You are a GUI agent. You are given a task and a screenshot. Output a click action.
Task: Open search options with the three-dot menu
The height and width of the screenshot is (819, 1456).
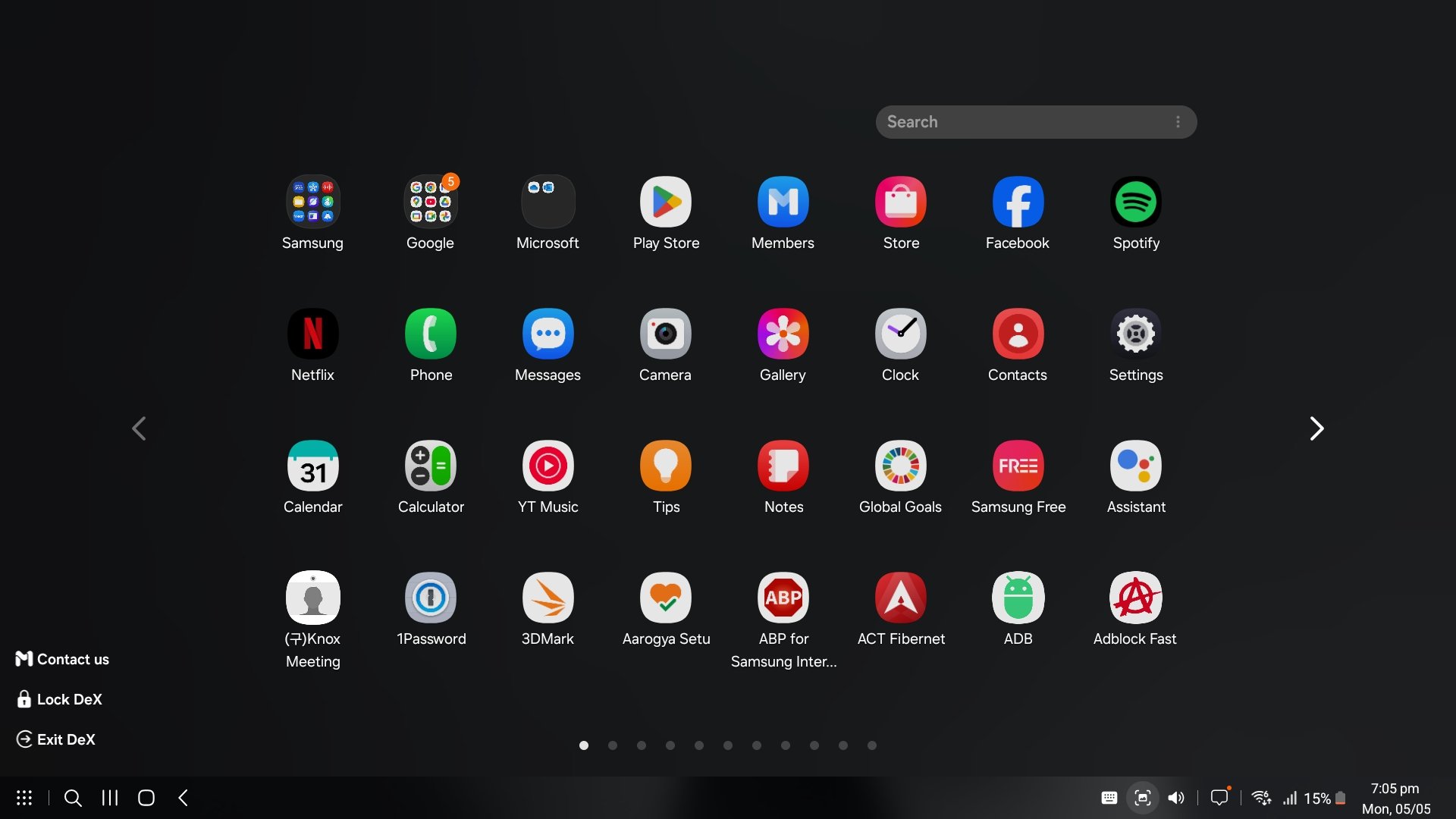(1178, 121)
